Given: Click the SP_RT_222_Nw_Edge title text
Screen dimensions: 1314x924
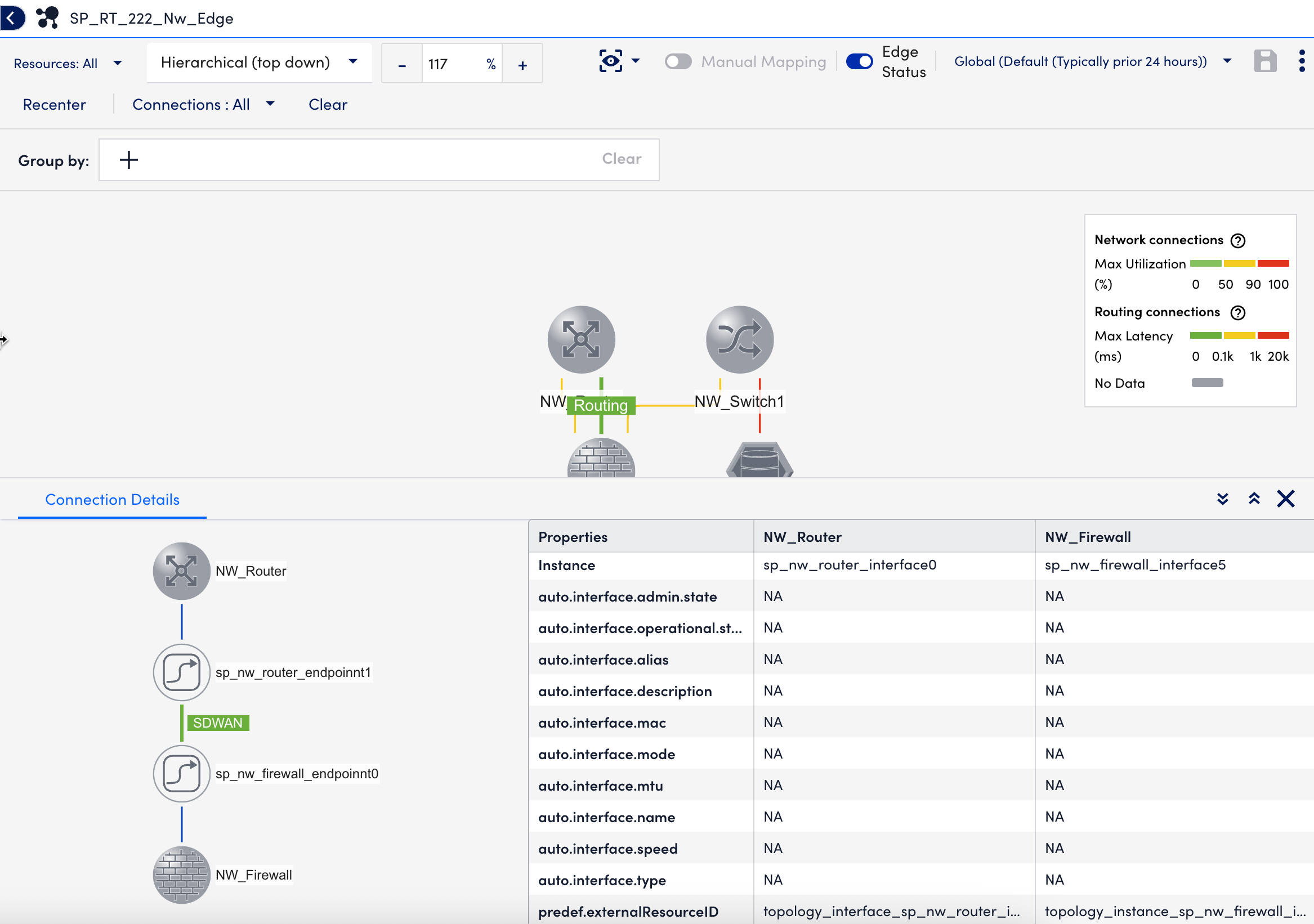Looking at the screenshot, I should pyautogui.click(x=151, y=19).
